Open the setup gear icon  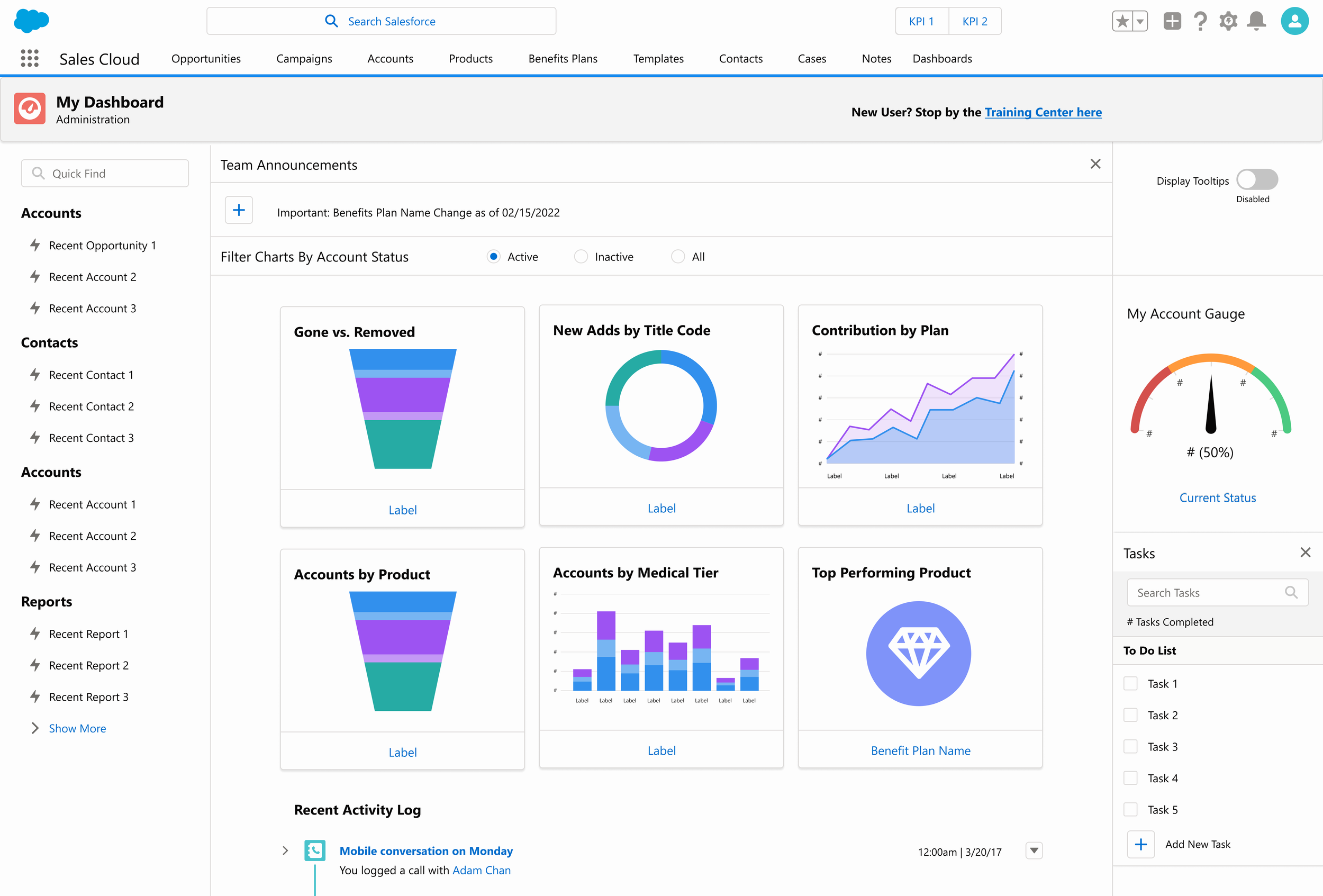pos(1228,21)
